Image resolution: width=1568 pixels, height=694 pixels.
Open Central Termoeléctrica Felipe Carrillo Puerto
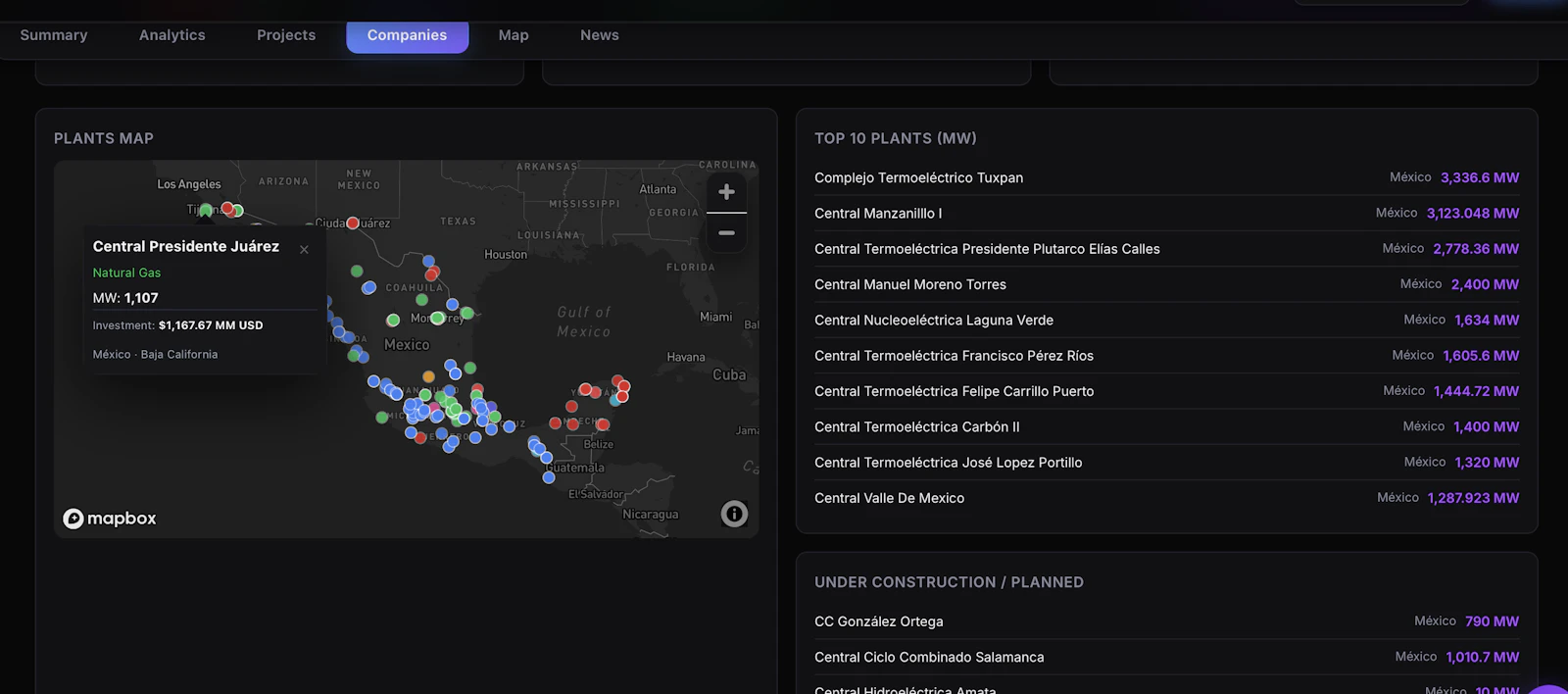tap(1166, 391)
